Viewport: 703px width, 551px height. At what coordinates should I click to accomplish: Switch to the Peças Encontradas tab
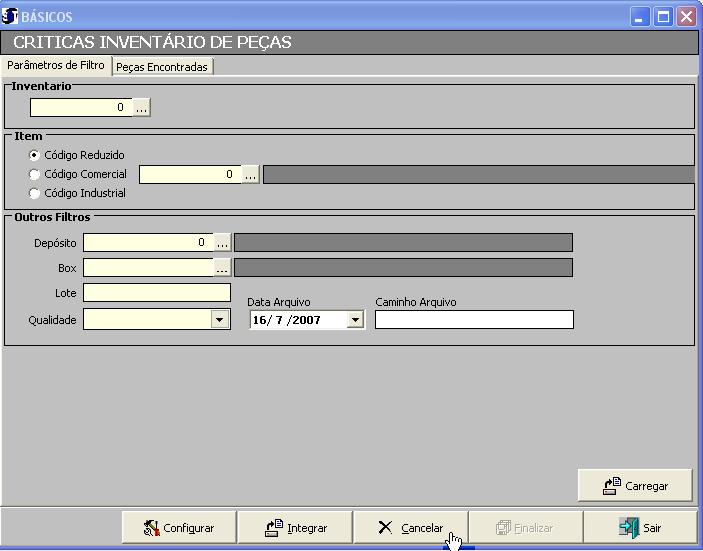(162, 67)
